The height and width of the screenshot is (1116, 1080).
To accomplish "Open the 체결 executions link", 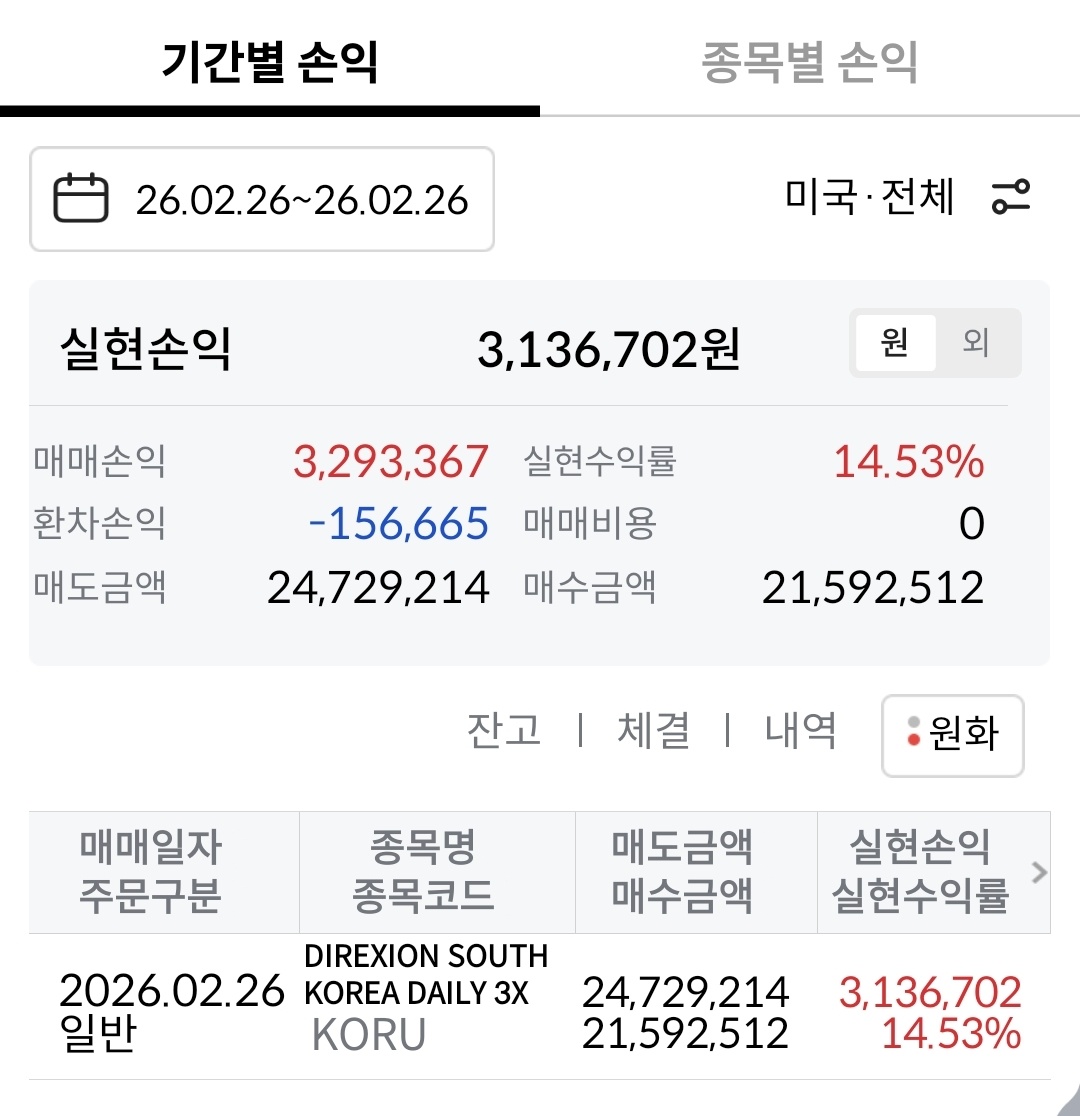I will (x=653, y=730).
